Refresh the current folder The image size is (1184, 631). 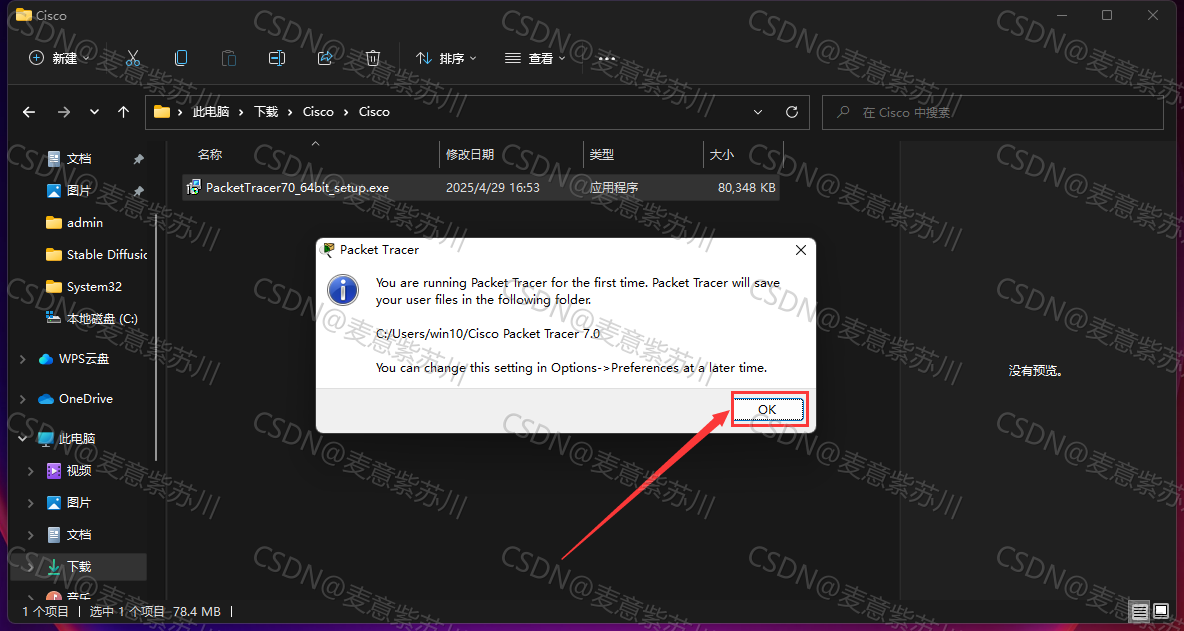(x=792, y=112)
